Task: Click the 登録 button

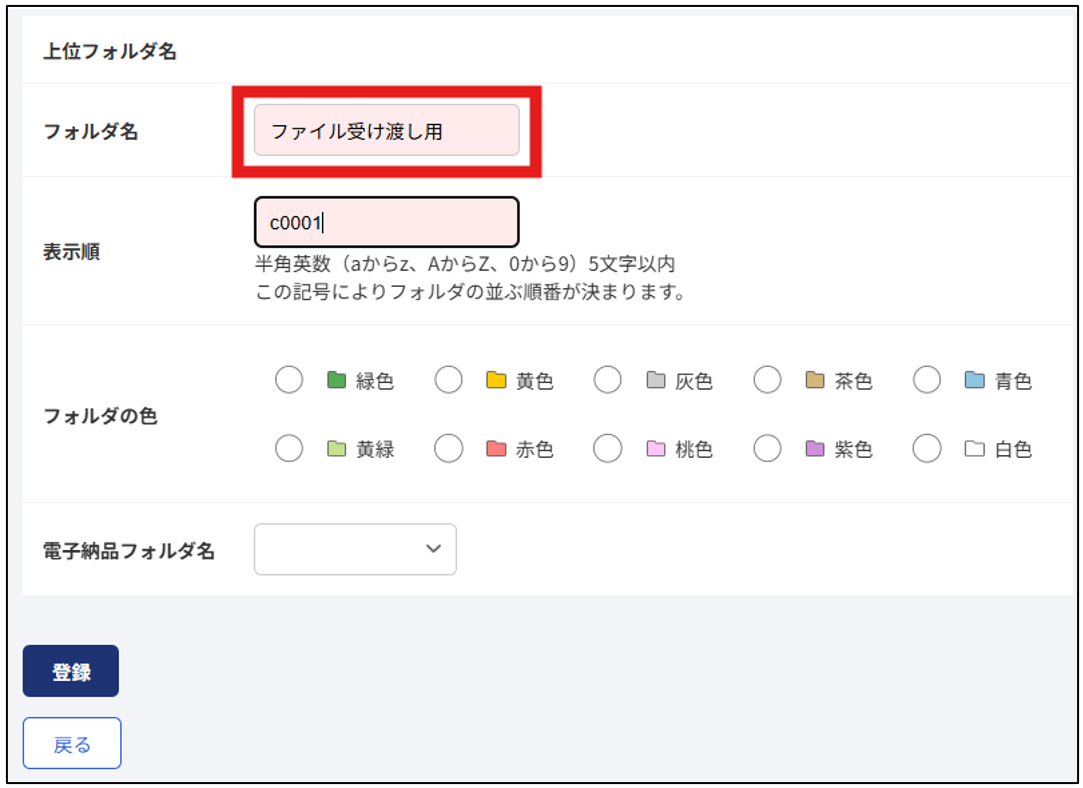Action: tap(70, 671)
